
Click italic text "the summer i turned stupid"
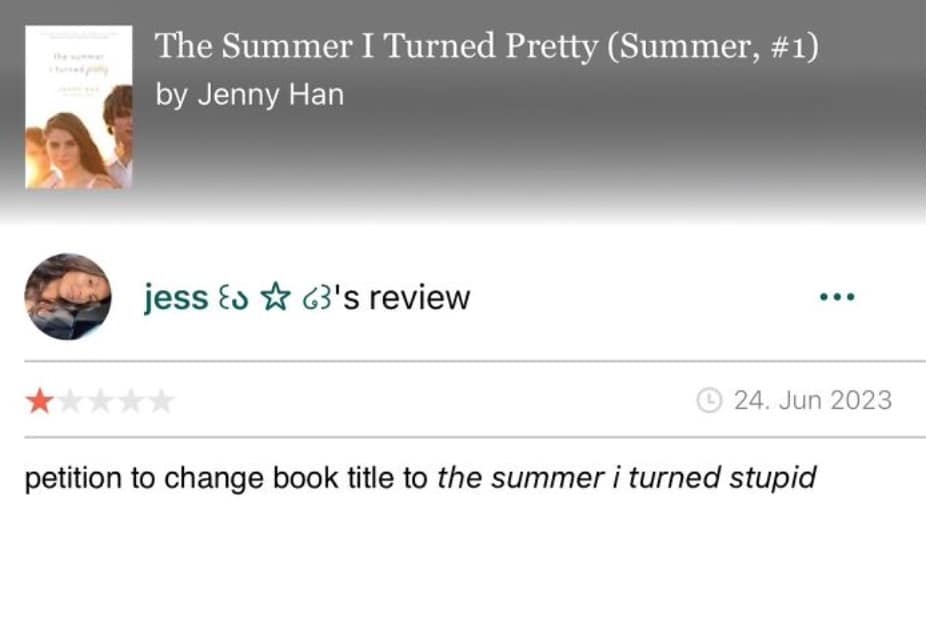(x=627, y=478)
